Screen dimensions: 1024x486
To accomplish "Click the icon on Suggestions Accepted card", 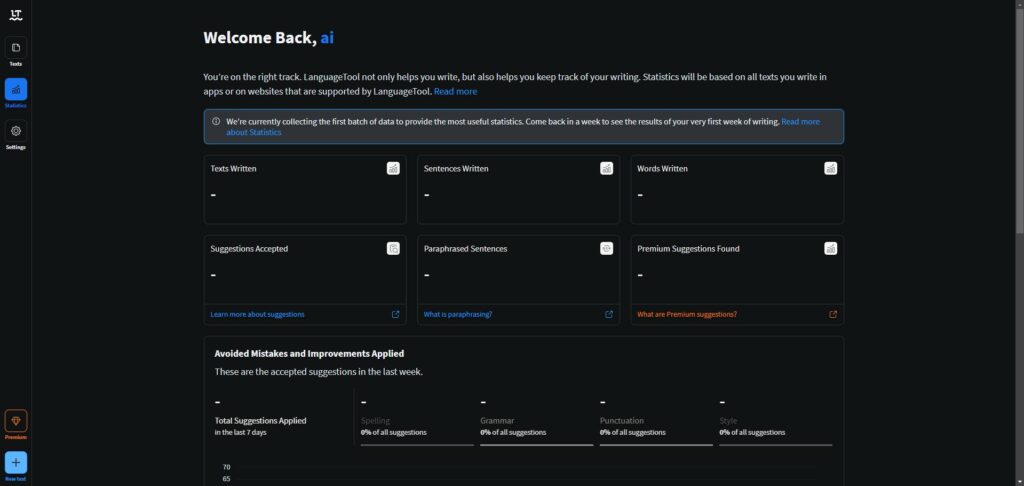I will coord(393,248).
